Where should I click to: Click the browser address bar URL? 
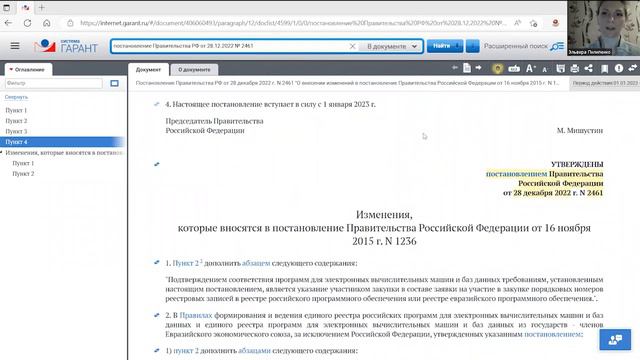(293, 23)
